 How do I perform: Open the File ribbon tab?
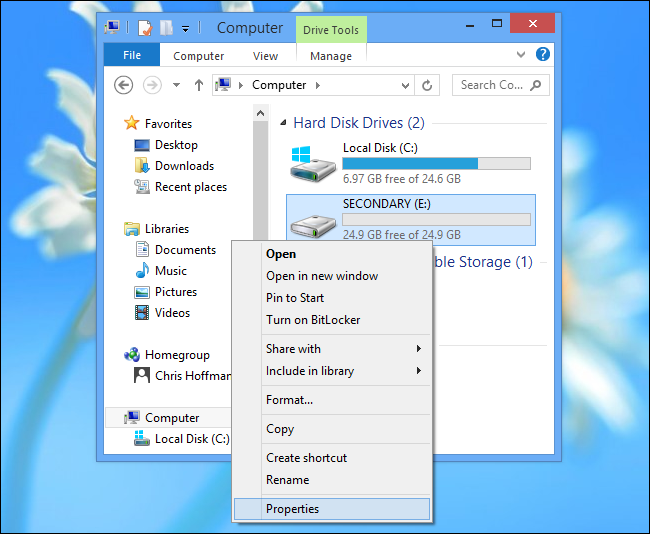pos(132,55)
